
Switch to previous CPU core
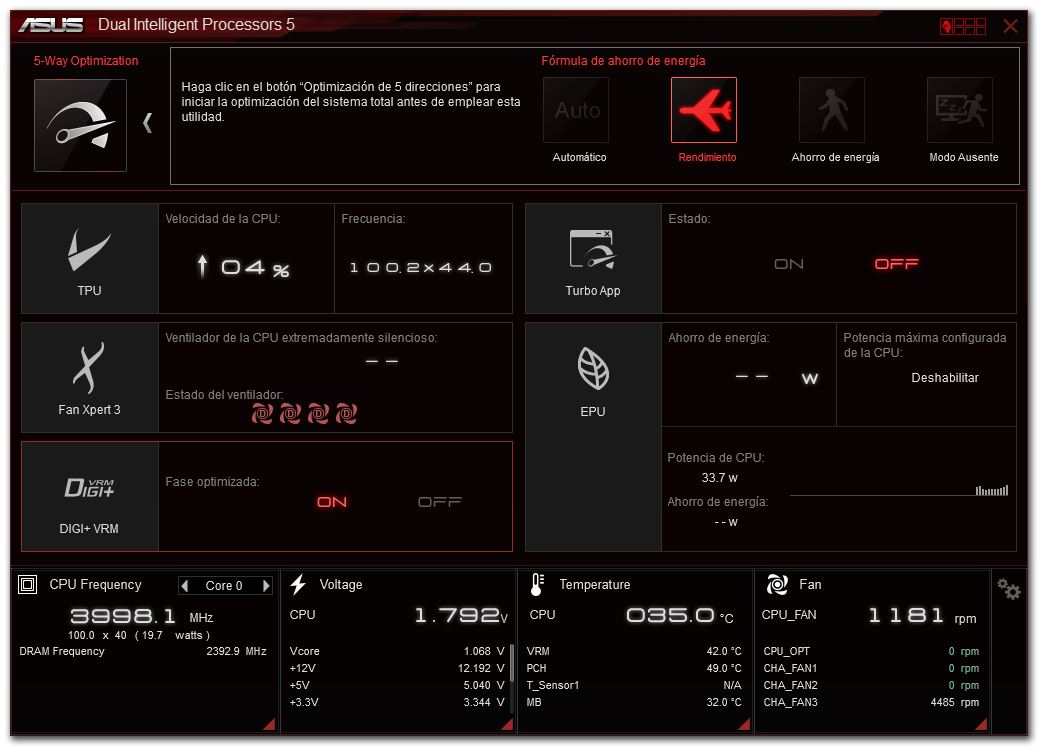coord(185,585)
